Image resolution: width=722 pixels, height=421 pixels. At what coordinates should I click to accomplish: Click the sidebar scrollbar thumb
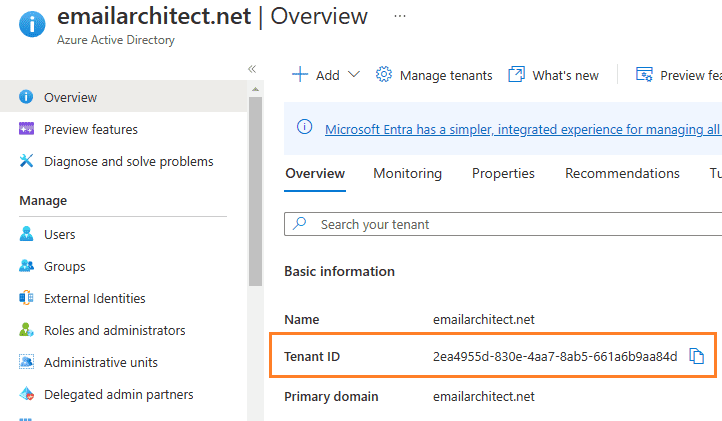coord(255,191)
